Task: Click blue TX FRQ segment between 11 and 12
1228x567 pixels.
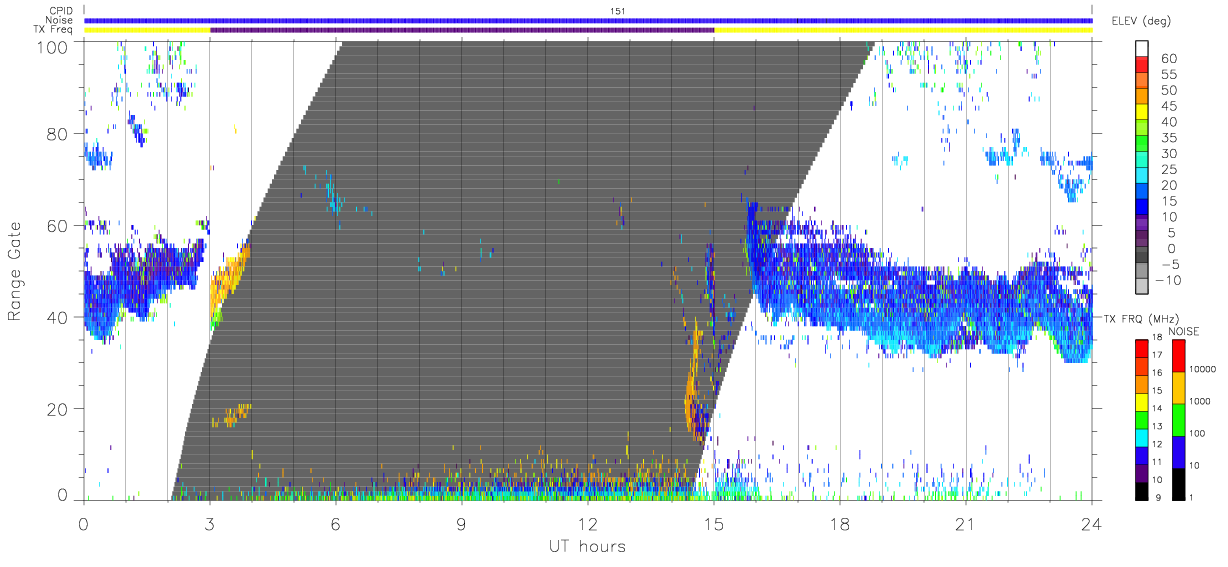Action: [x=1141, y=454]
